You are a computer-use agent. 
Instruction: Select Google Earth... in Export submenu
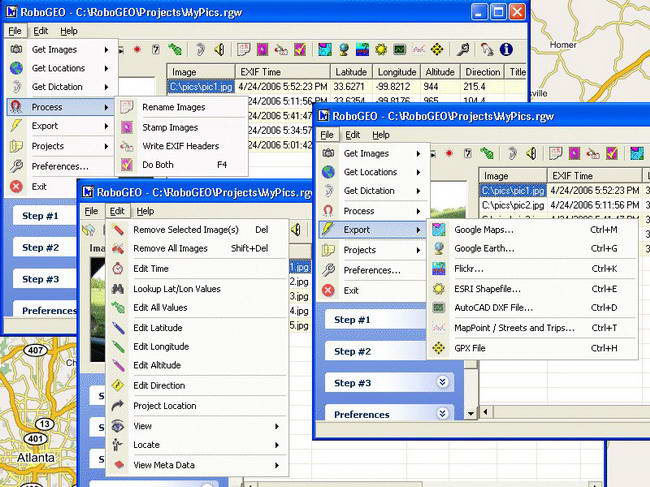[x=532, y=249]
